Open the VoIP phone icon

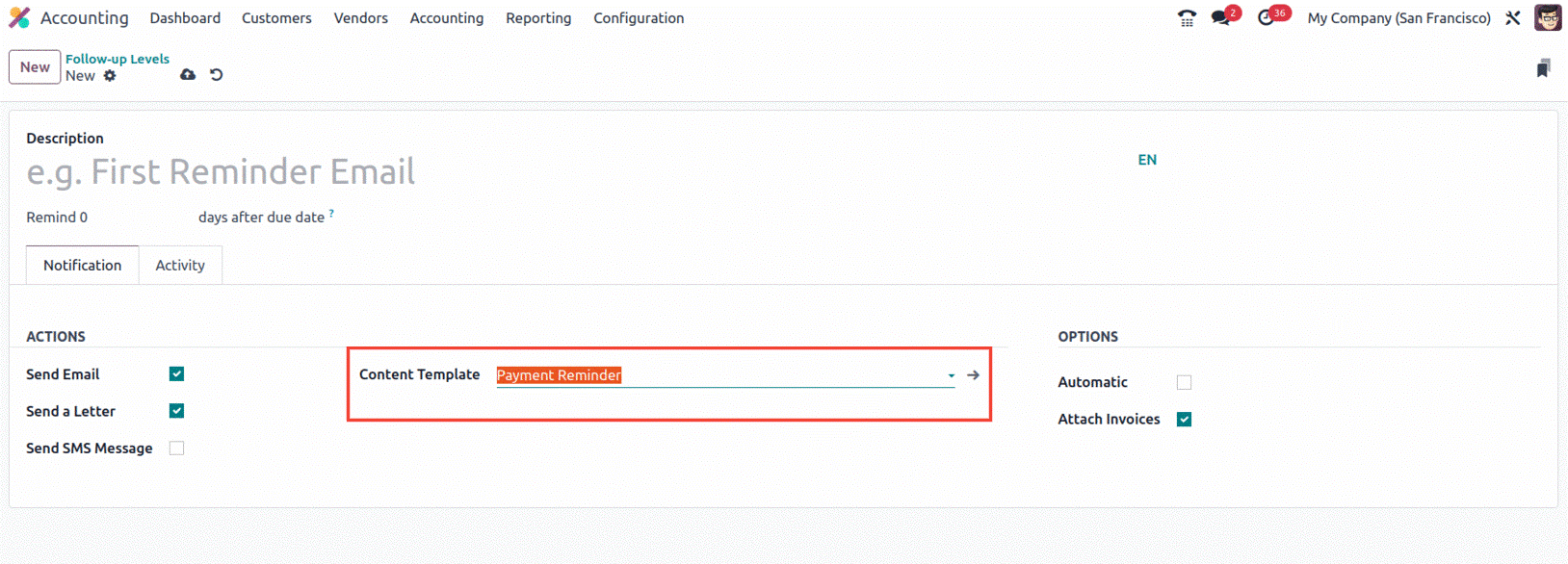[1187, 18]
